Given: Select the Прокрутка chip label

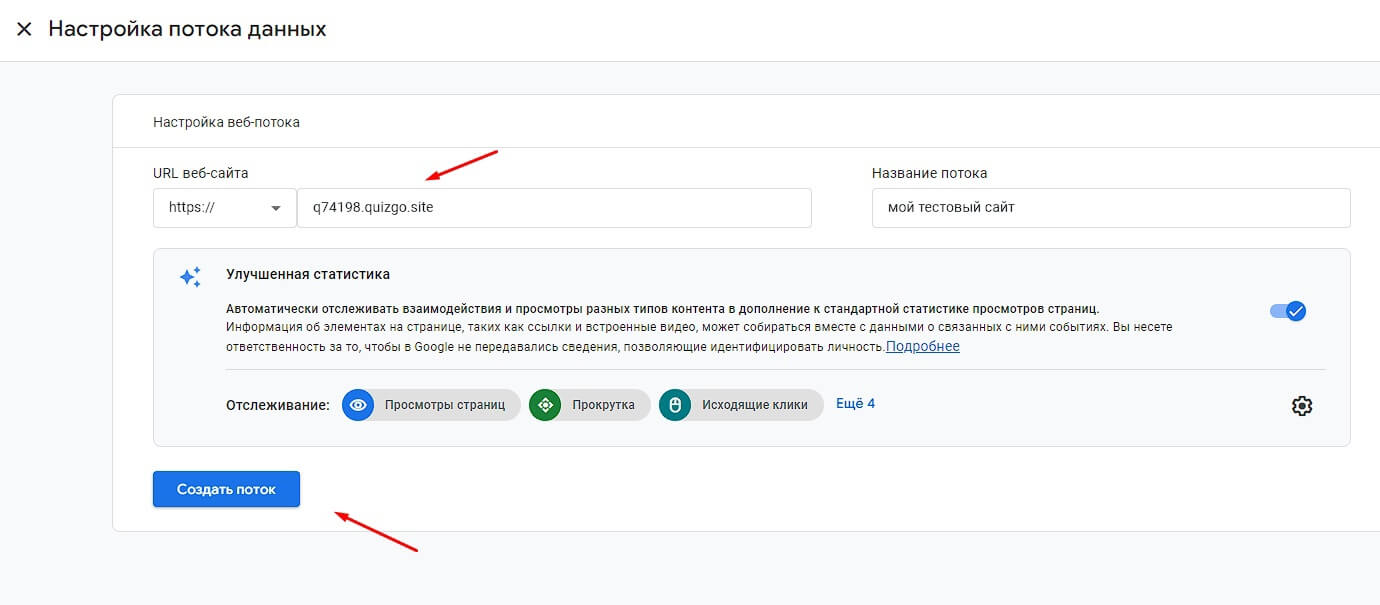Looking at the screenshot, I should click(x=603, y=405).
